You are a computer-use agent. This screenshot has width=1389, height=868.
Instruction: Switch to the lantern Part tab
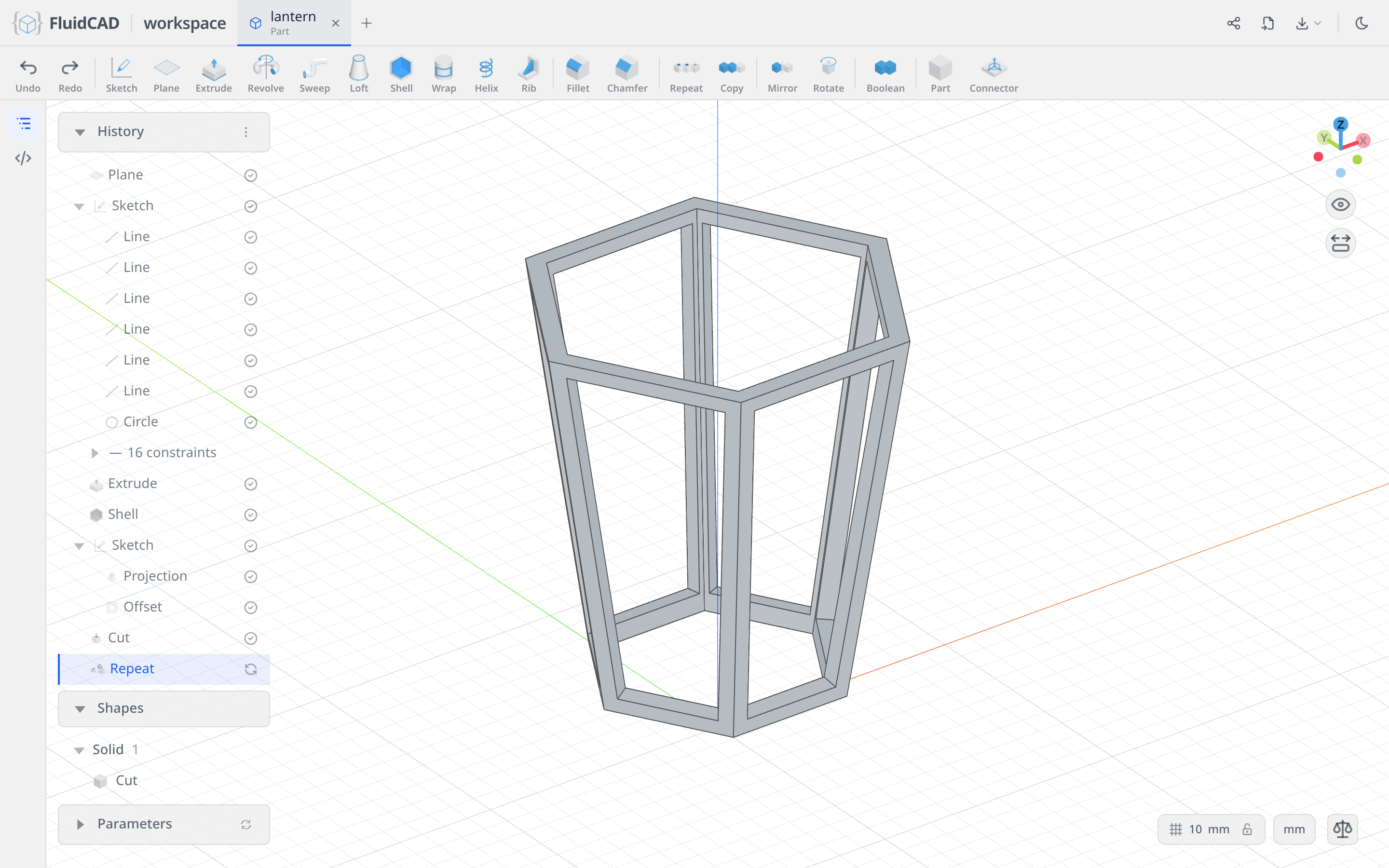pyautogui.click(x=293, y=23)
